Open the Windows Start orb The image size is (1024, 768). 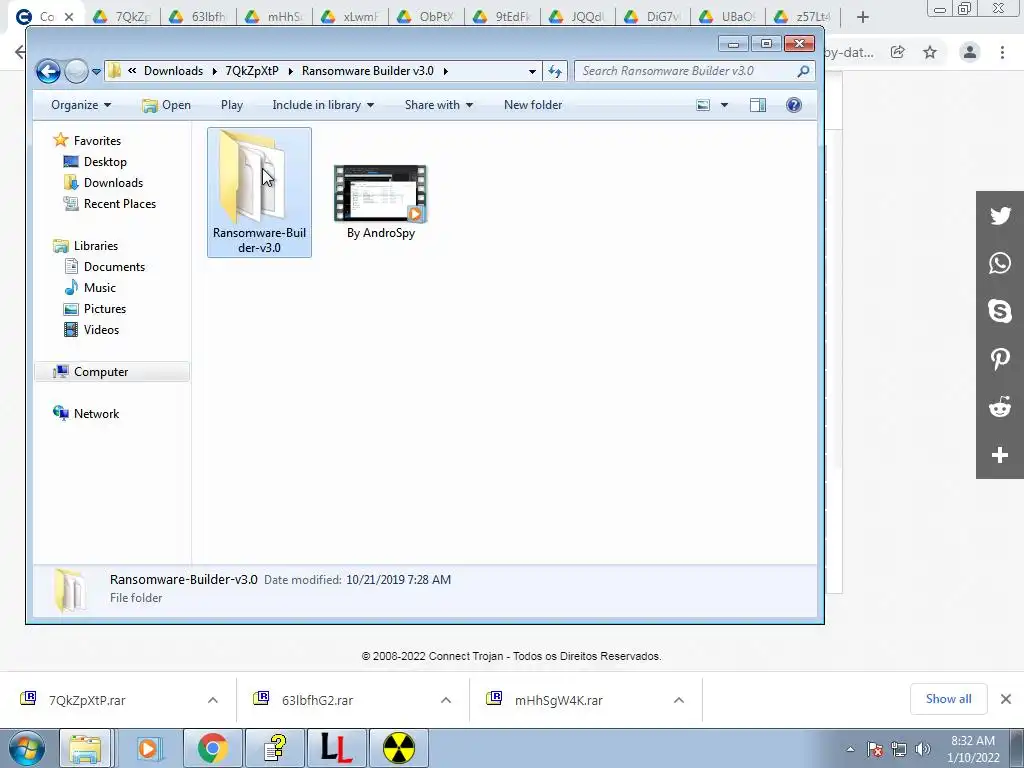click(27, 748)
